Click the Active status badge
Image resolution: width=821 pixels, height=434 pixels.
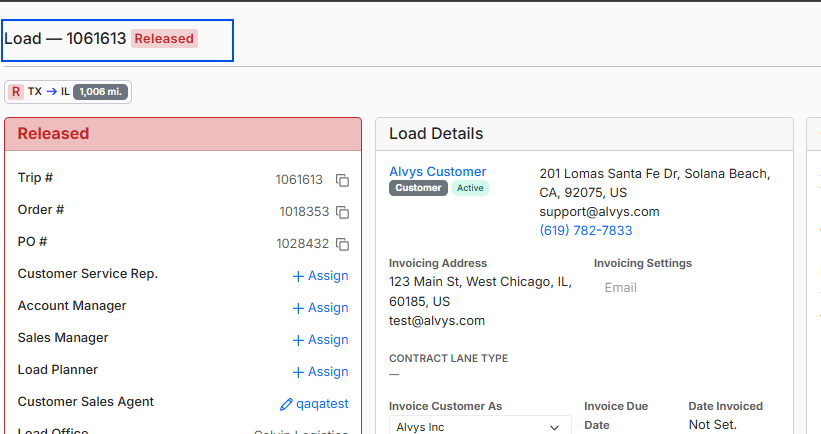[470, 188]
